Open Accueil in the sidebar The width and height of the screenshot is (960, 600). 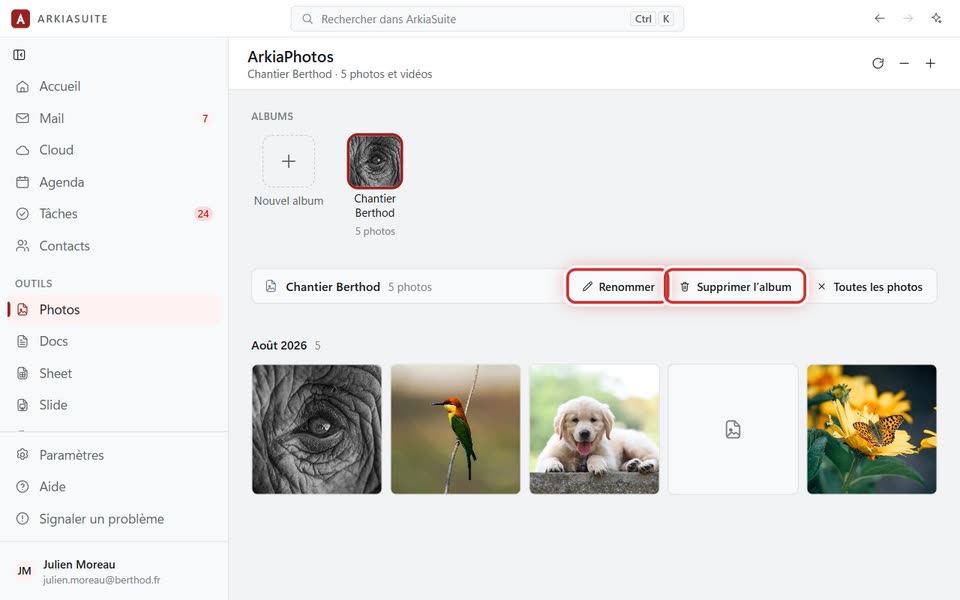[114, 86]
